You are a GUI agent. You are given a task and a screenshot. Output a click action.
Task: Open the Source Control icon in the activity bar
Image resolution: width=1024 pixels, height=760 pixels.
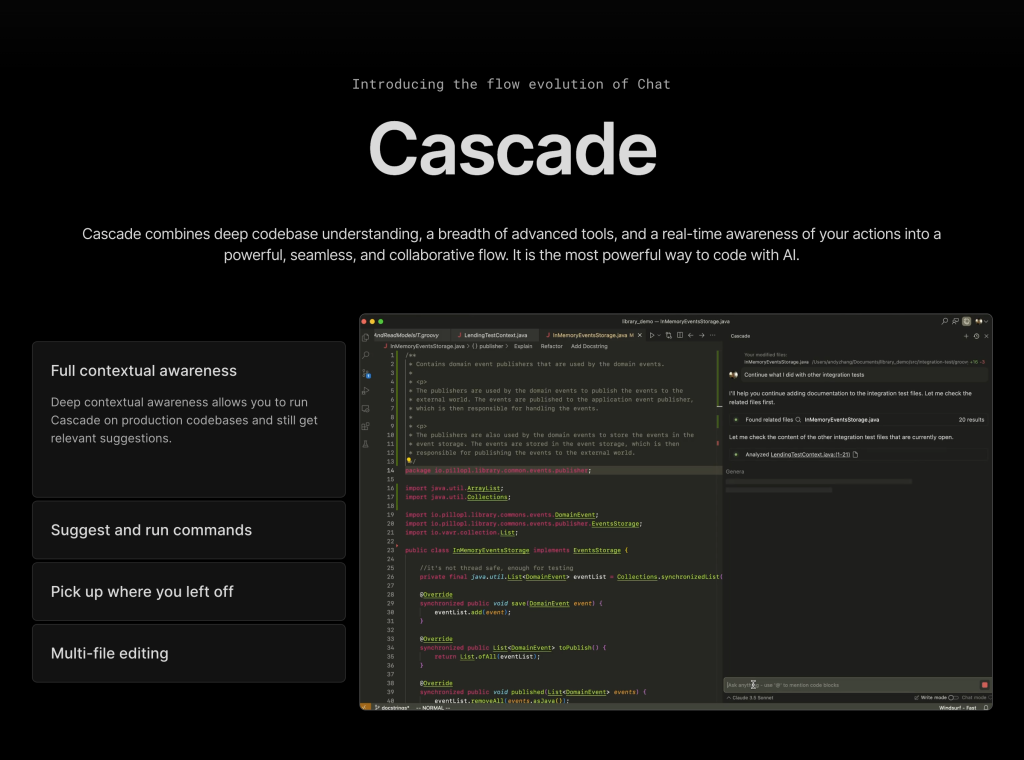366,373
